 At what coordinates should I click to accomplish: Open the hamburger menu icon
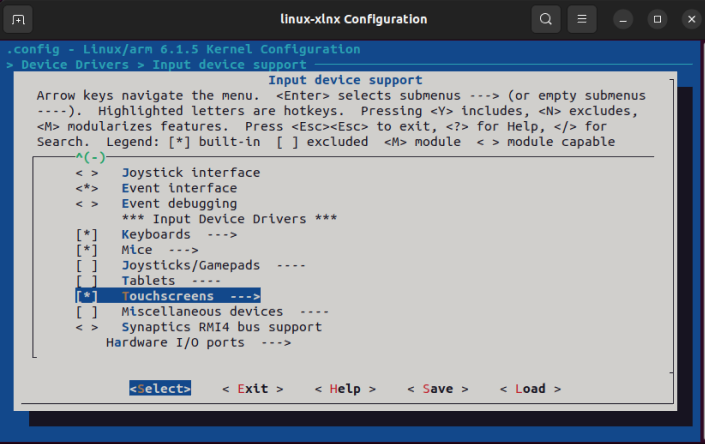click(x=582, y=19)
